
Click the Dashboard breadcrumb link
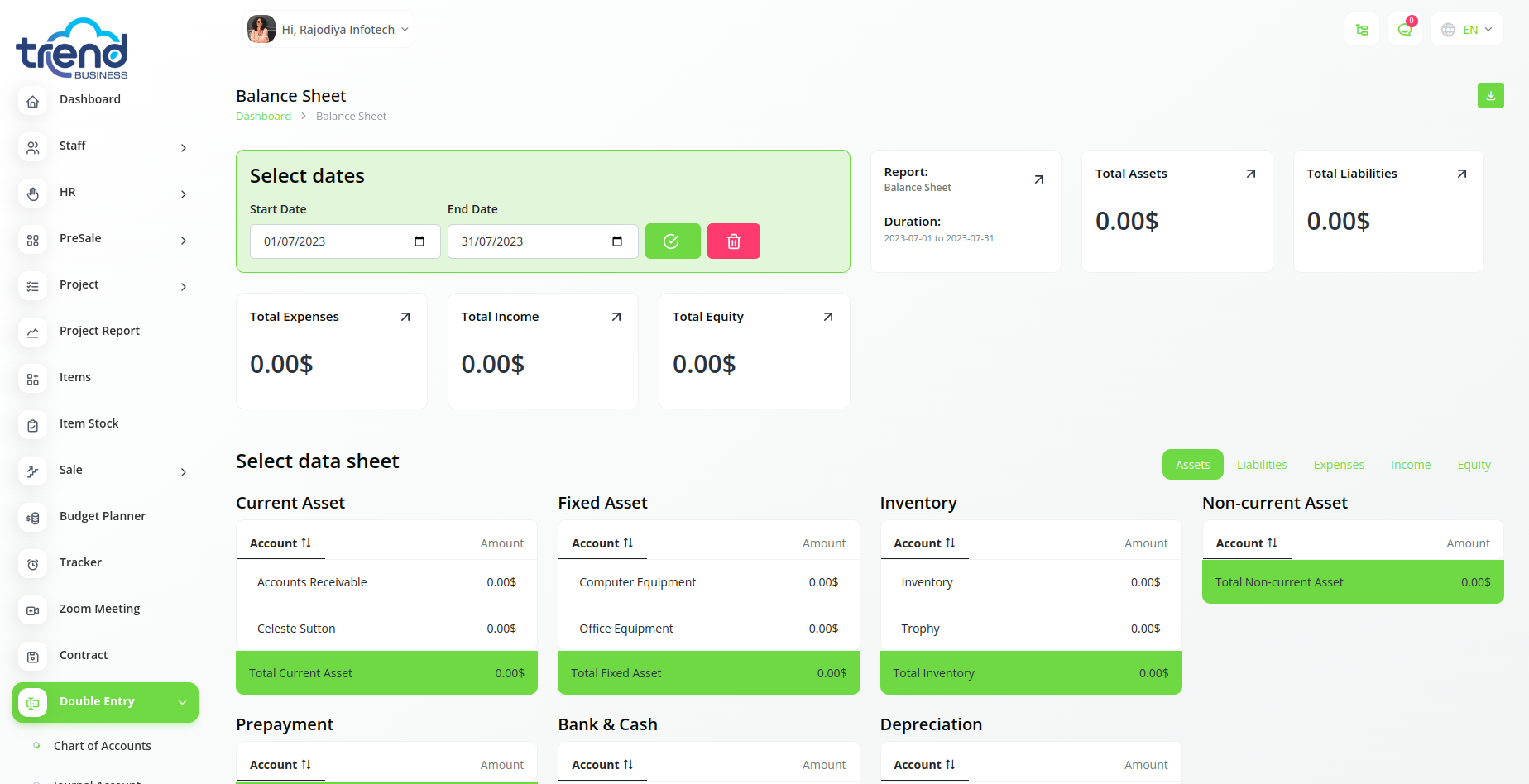263,117
